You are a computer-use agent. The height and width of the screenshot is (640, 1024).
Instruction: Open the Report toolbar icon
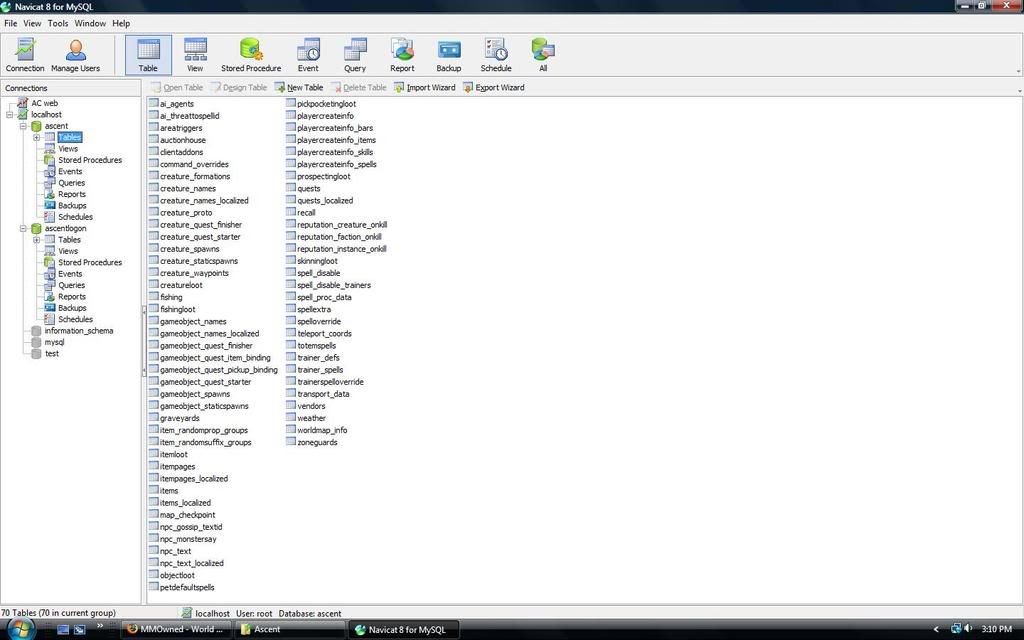coord(402,55)
